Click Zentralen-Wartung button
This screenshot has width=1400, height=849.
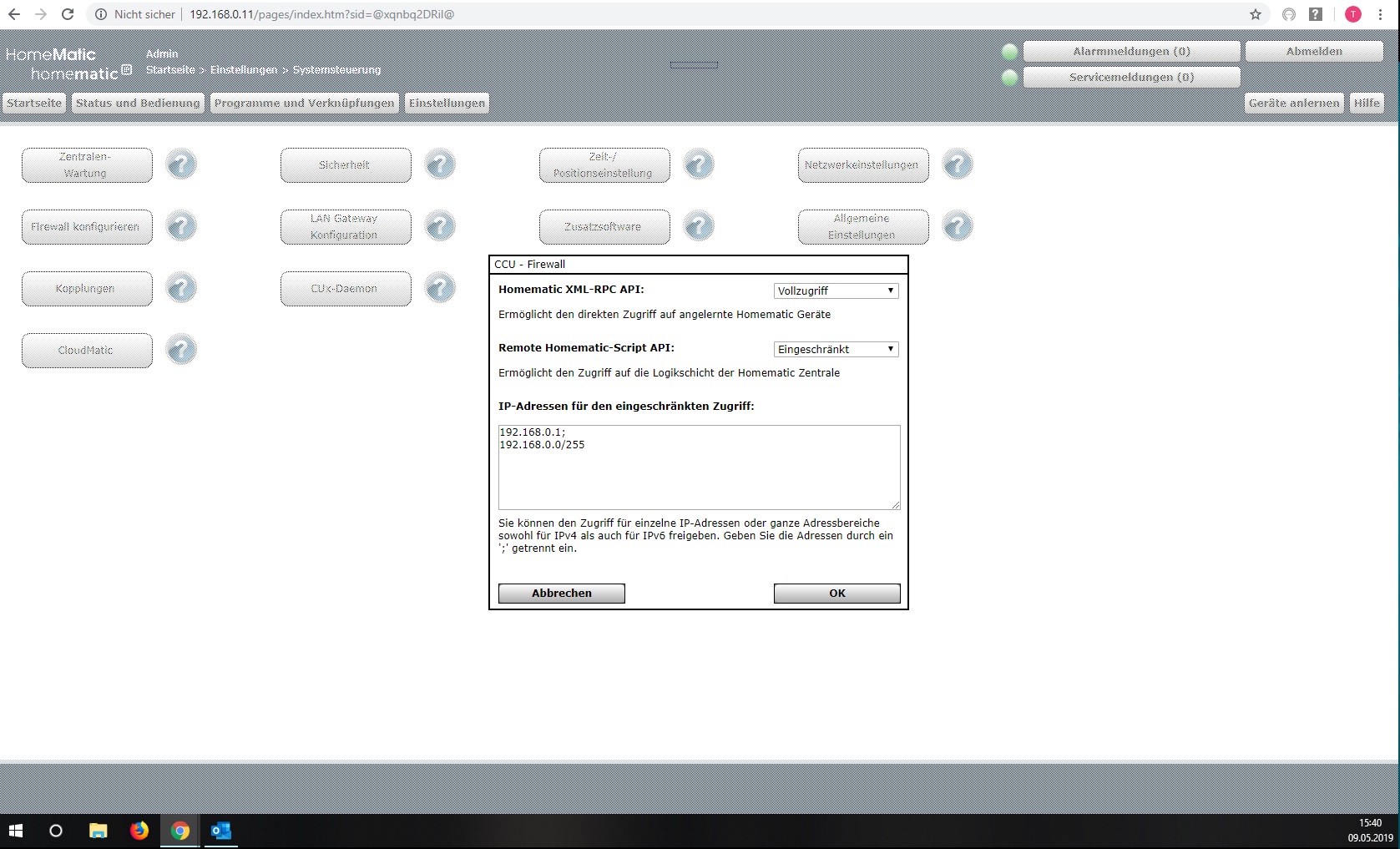[x=87, y=164]
